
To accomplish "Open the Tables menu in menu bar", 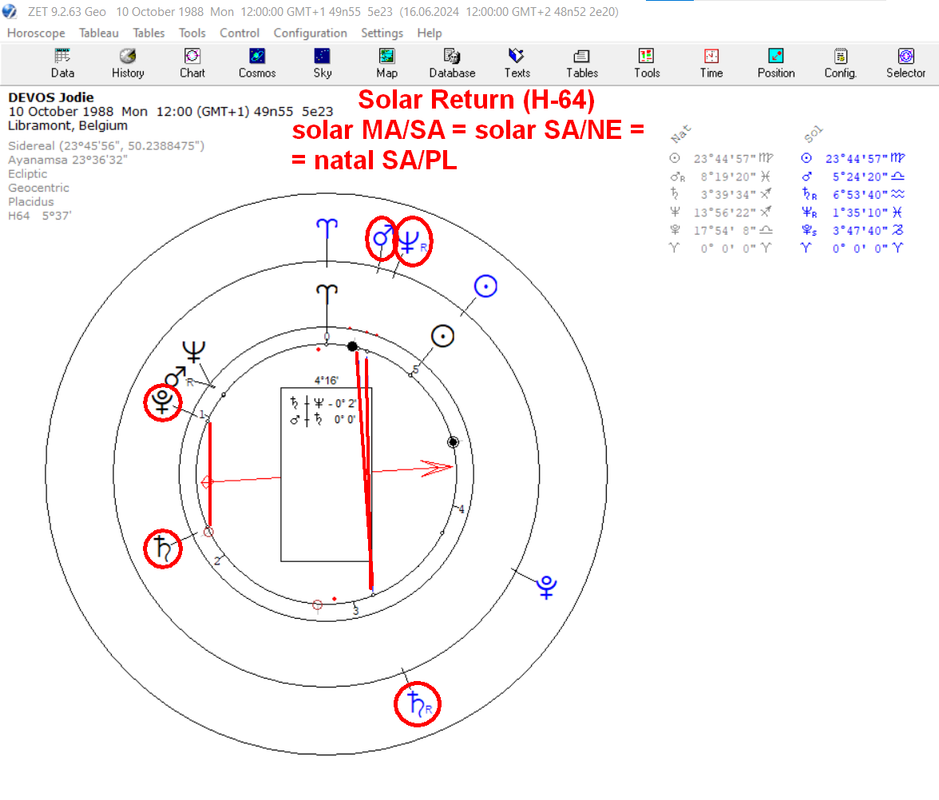I will pyautogui.click(x=149, y=33).
